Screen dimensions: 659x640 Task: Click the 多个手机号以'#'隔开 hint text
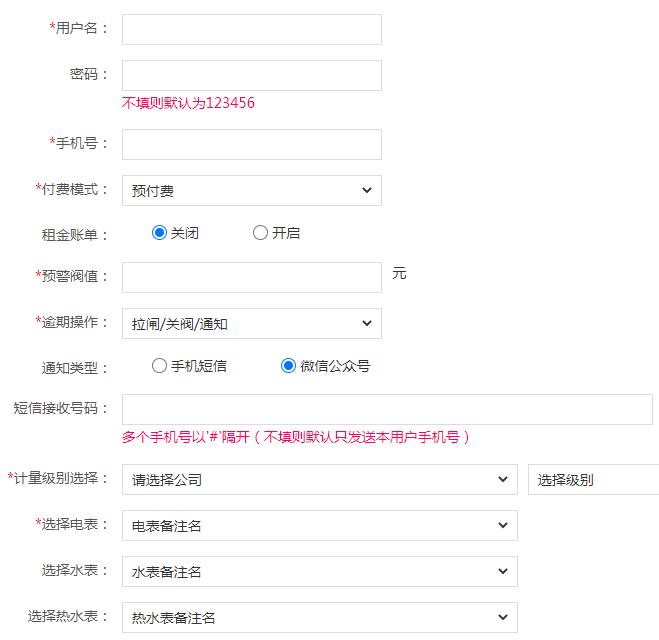pyautogui.click(x=295, y=437)
